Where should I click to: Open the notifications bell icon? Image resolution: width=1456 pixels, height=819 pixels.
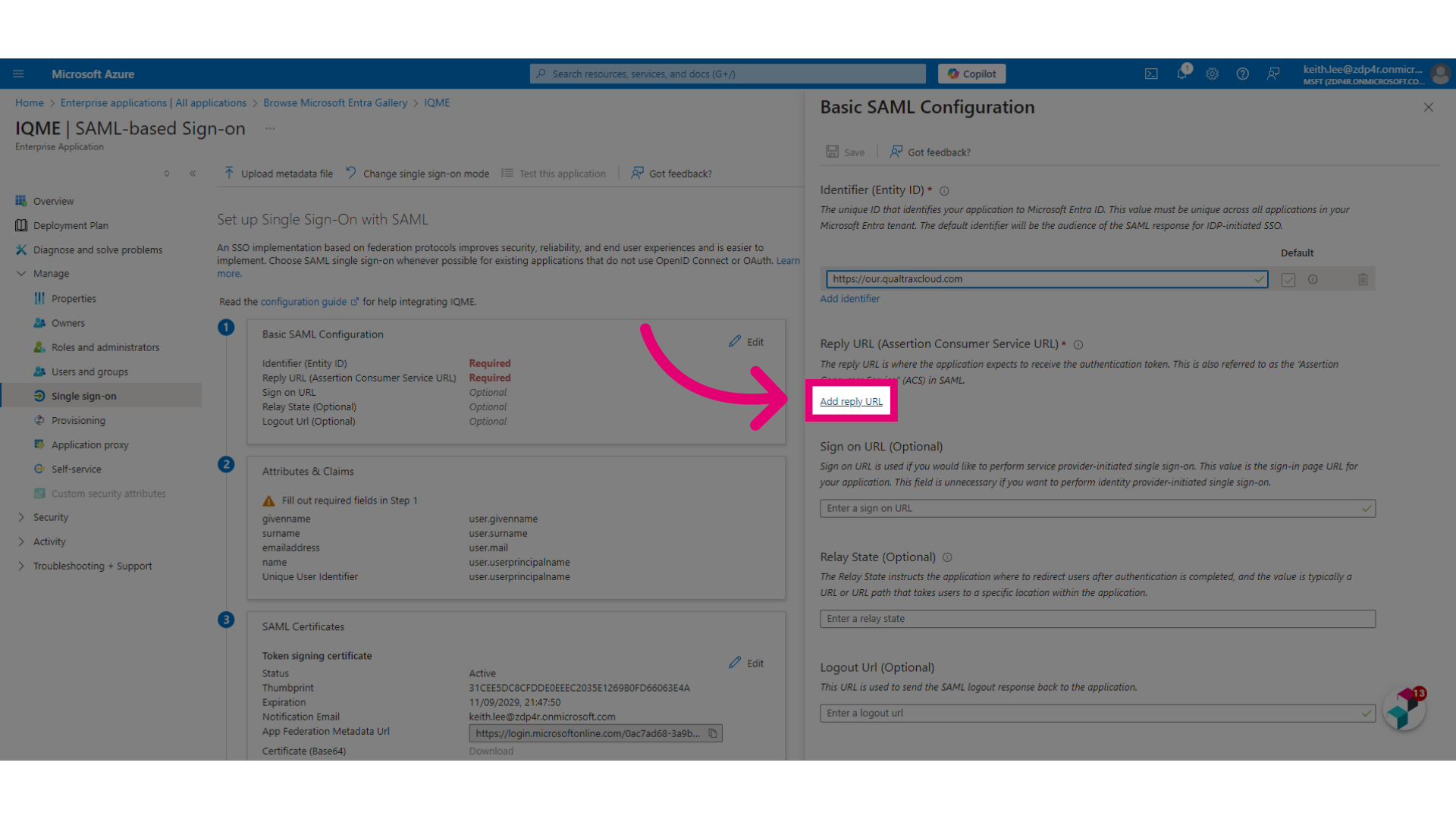[x=1181, y=74]
